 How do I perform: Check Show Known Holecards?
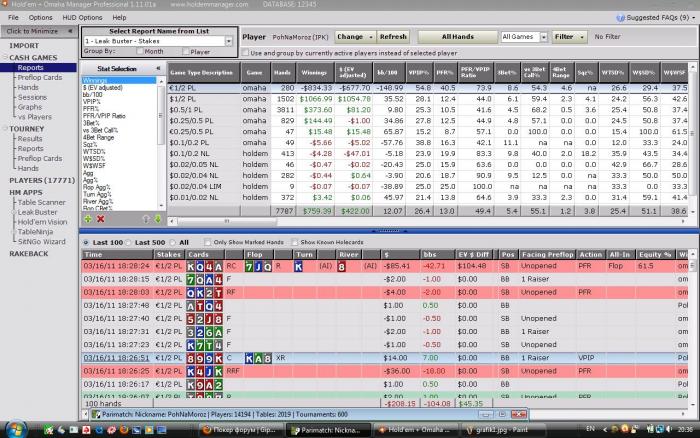click(295, 242)
